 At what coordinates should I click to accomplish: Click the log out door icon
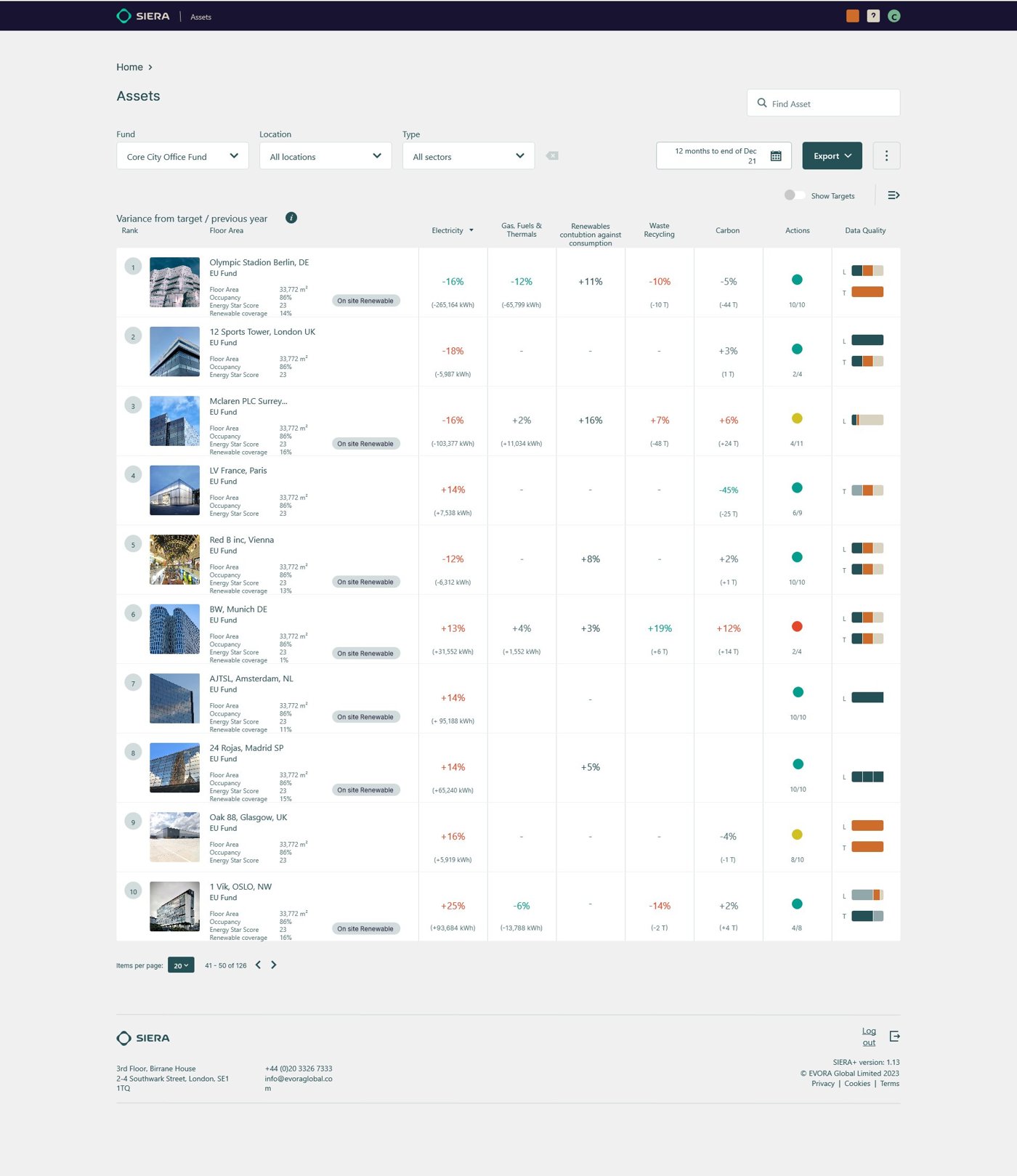(894, 1037)
